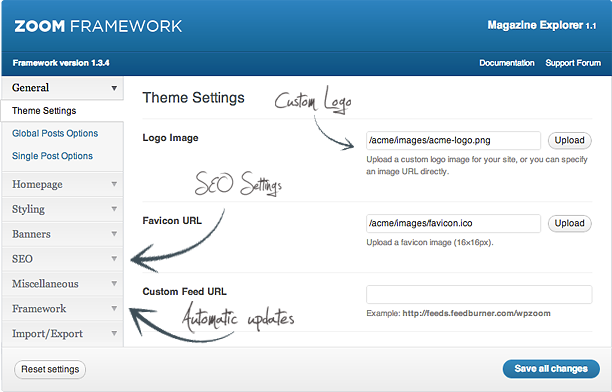Click the Magazine Explorer 1.1 theme name
This screenshot has width=612, height=392.
point(542,25)
